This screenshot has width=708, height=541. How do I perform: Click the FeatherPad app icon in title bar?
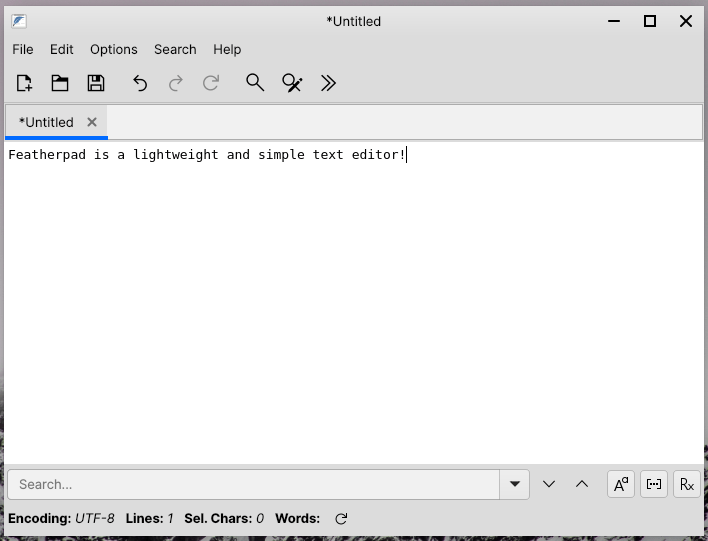pyautogui.click(x=19, y=21)
